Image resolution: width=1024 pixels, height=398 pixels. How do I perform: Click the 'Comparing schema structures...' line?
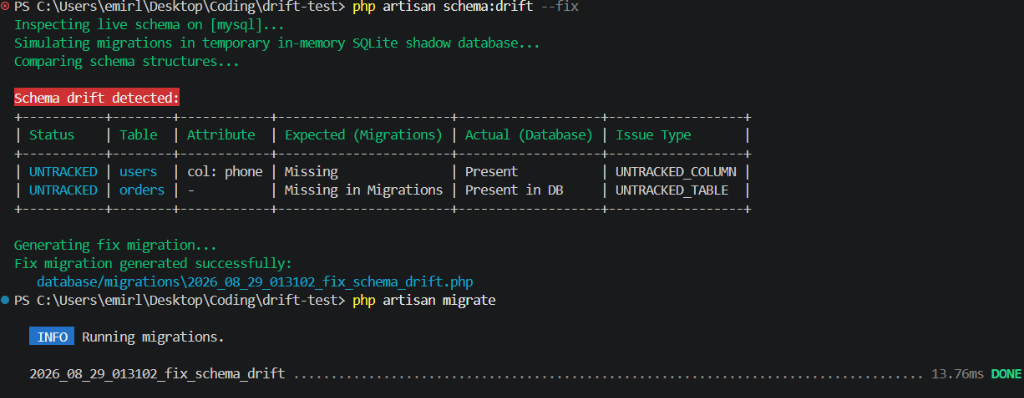(127, 62)
